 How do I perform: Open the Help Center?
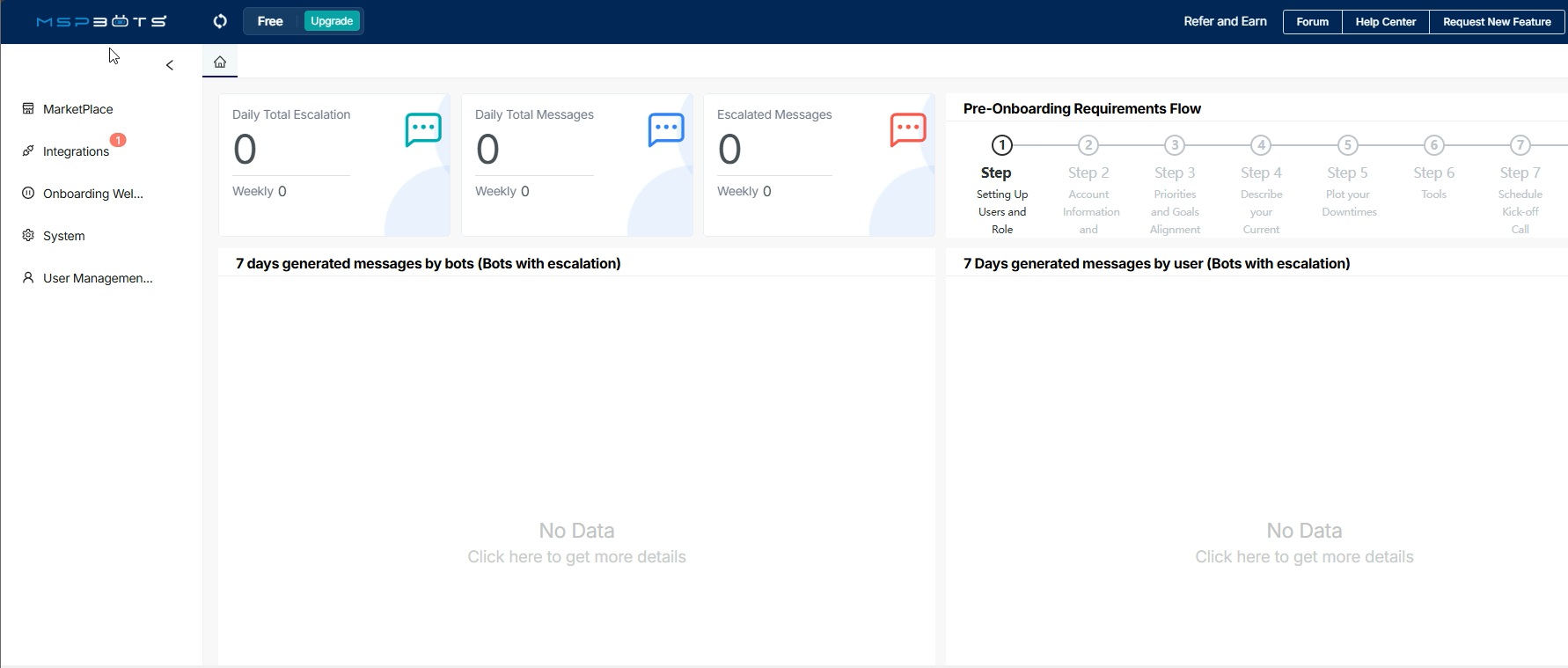click(x=1385, y=22)
